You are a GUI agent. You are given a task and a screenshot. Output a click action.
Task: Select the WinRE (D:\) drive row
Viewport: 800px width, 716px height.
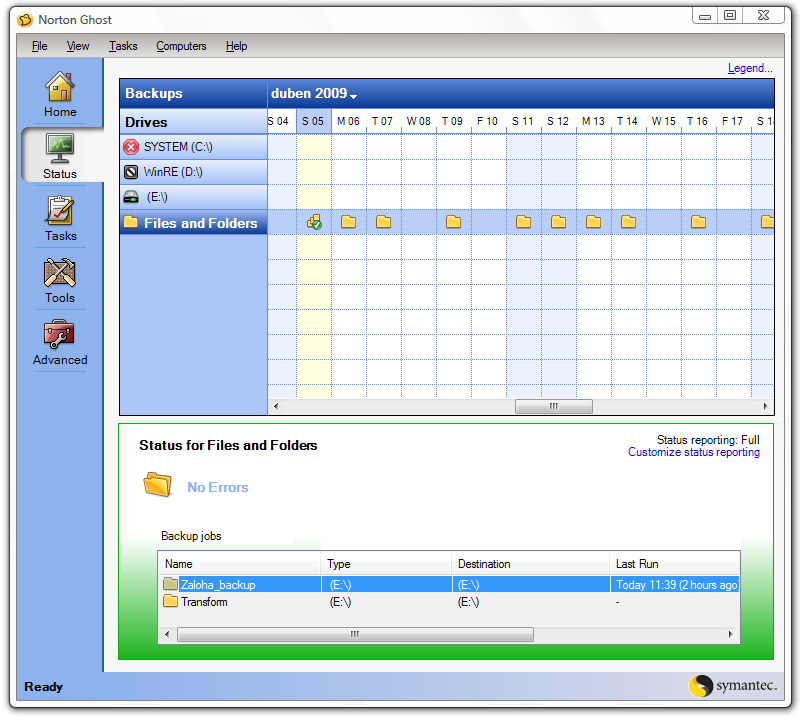(193, 172)
